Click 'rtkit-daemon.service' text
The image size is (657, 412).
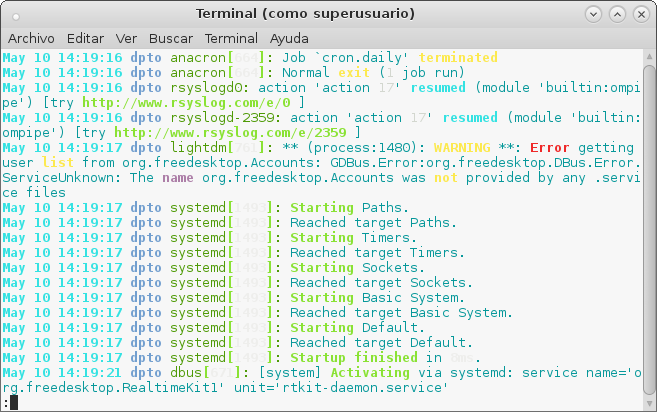[362, 388]
